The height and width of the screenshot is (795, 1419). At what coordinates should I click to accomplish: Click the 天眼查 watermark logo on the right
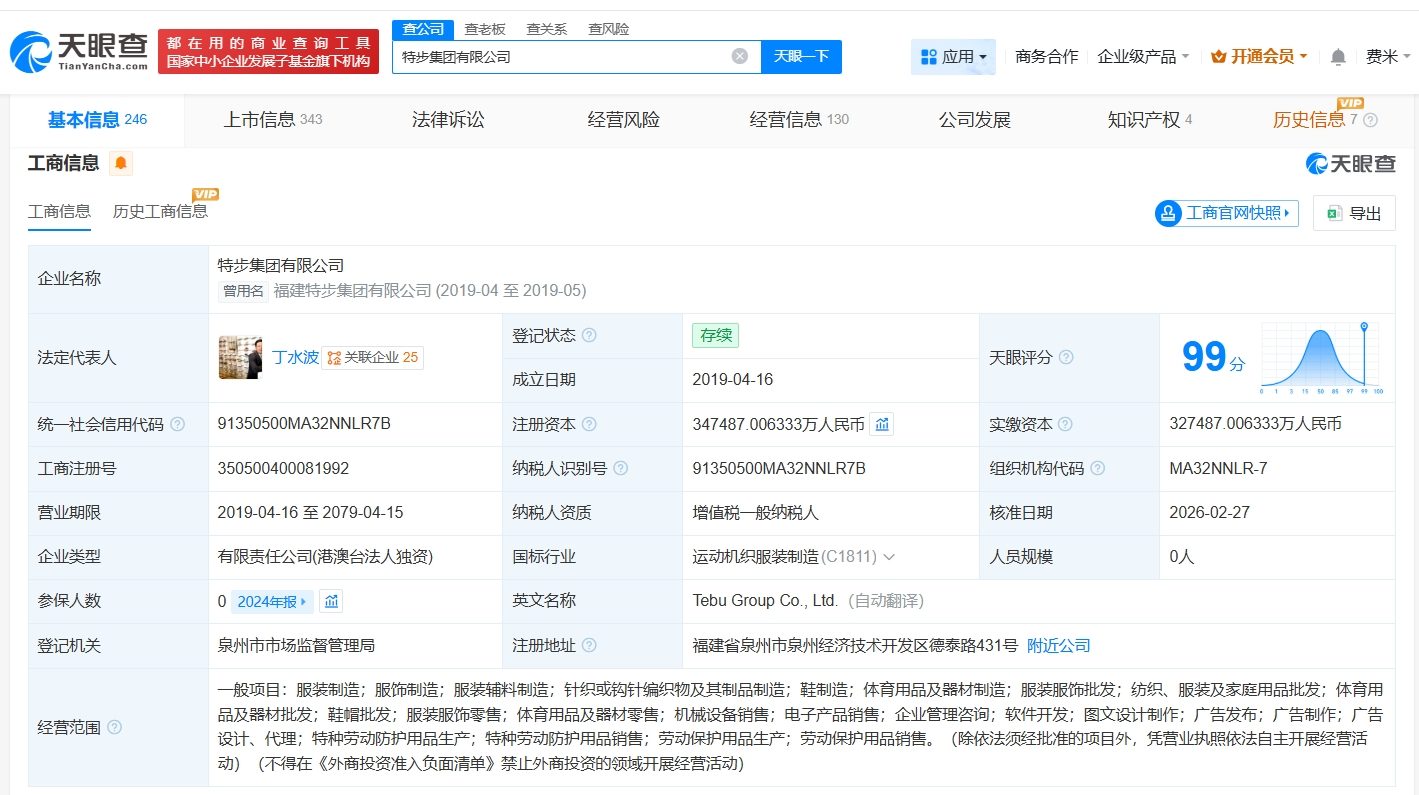point(1351,163)
